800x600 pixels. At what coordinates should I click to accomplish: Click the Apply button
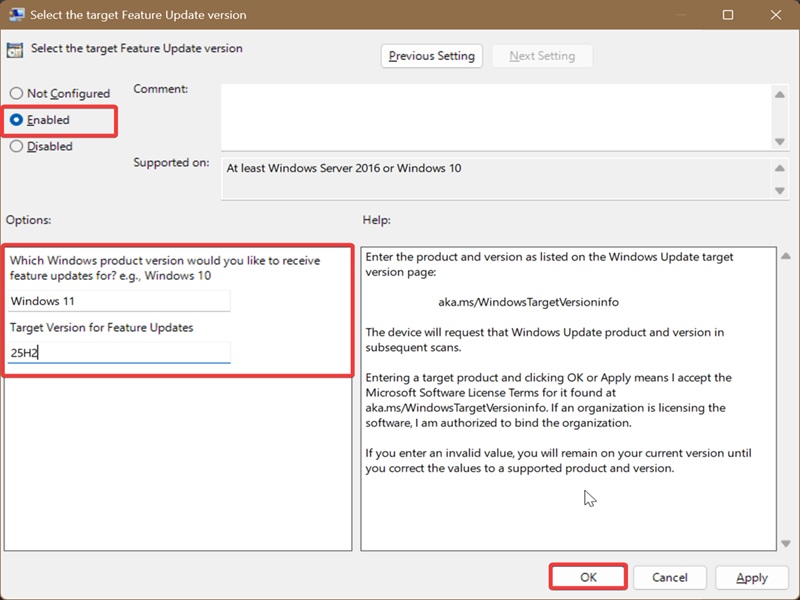click(752, 577)
